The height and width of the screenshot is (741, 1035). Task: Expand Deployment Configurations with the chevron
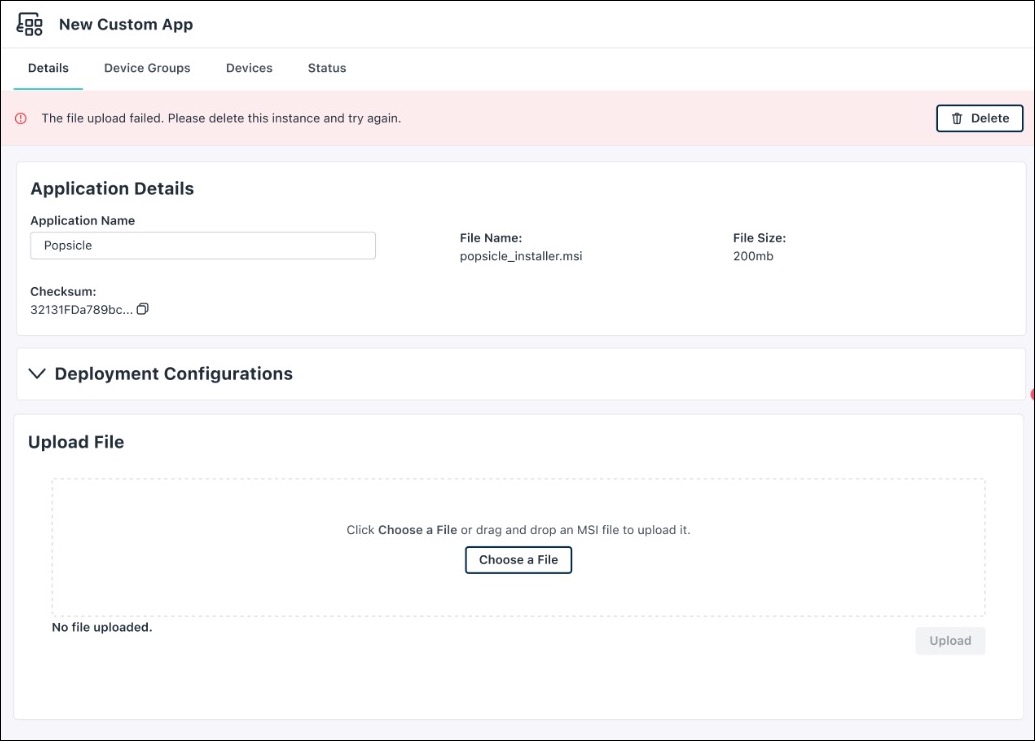38,374
